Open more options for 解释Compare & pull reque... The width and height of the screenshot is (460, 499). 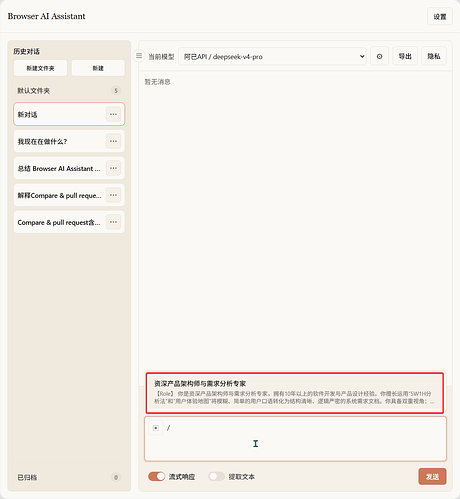pos(113,195)
